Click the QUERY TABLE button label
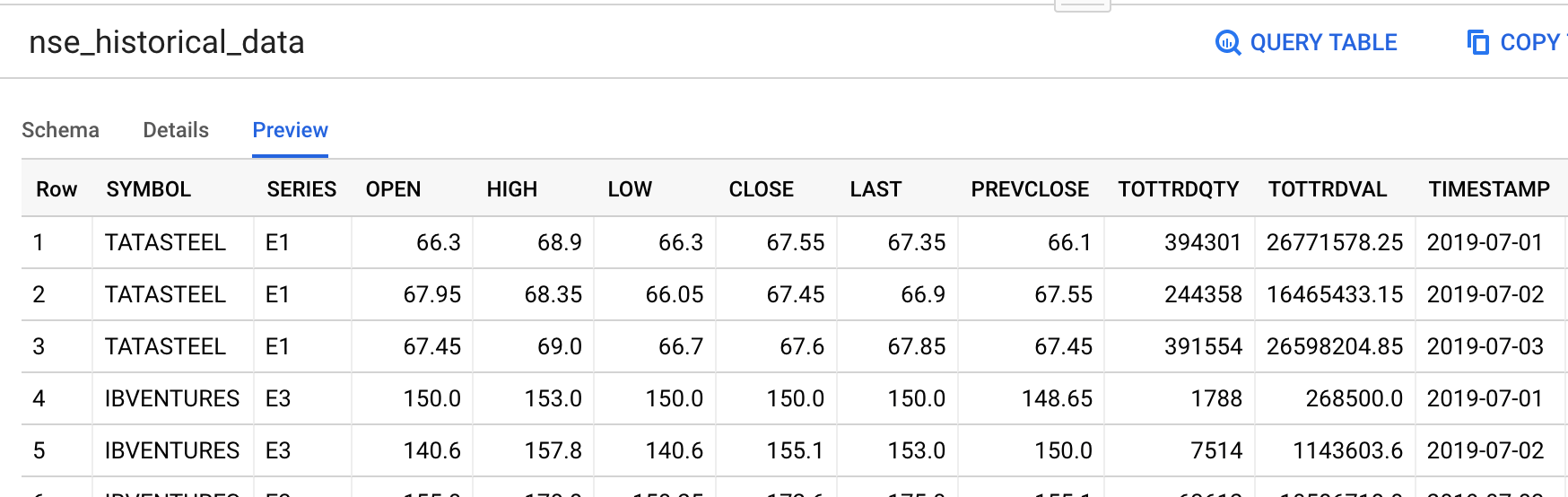This screenshot has width=1568, height=497. (1323, 42)
